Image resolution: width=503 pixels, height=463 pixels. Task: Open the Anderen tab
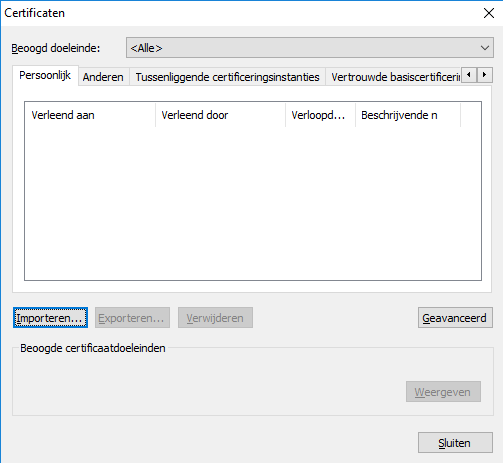(x=103, y=77)
